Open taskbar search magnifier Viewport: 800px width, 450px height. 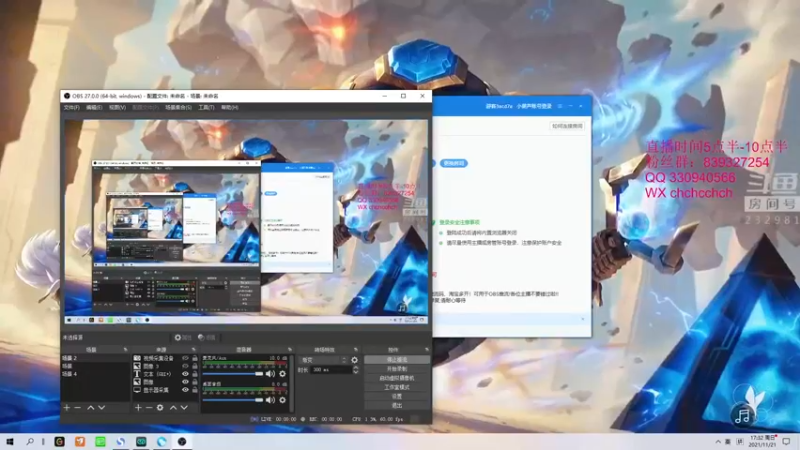click(x=30, y=442)
